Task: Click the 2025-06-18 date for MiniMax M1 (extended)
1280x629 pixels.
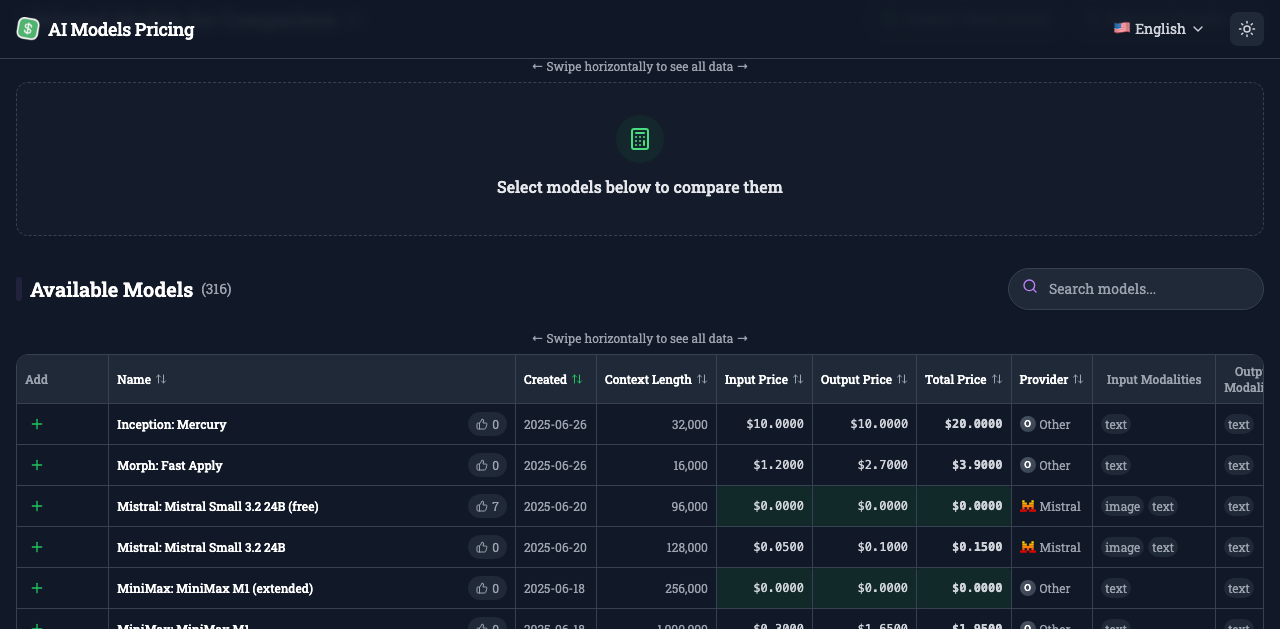Action: pyautogui.click(x=555, y=588)
